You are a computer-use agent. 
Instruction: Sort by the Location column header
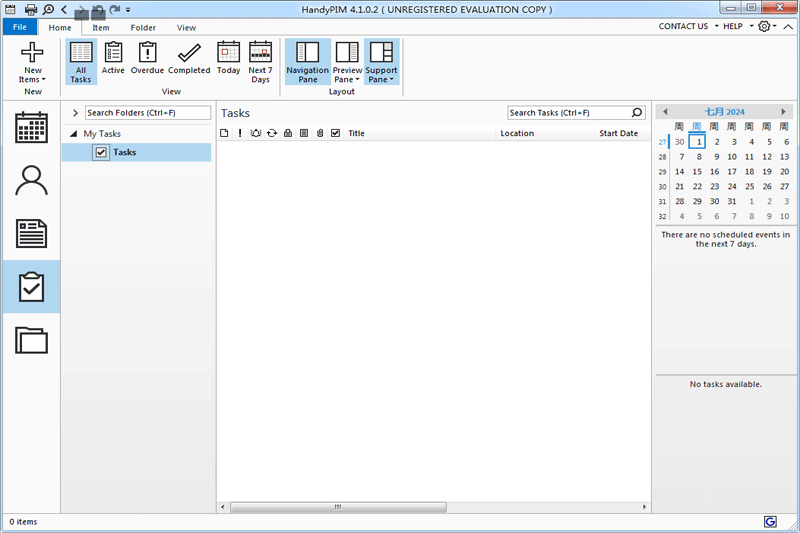click(545, 133)
